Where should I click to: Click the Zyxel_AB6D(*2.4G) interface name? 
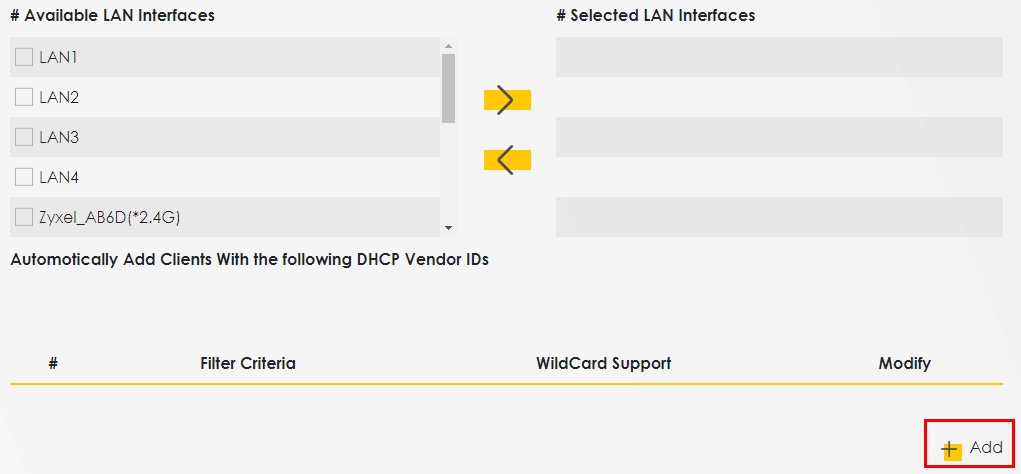click(109, 217)
